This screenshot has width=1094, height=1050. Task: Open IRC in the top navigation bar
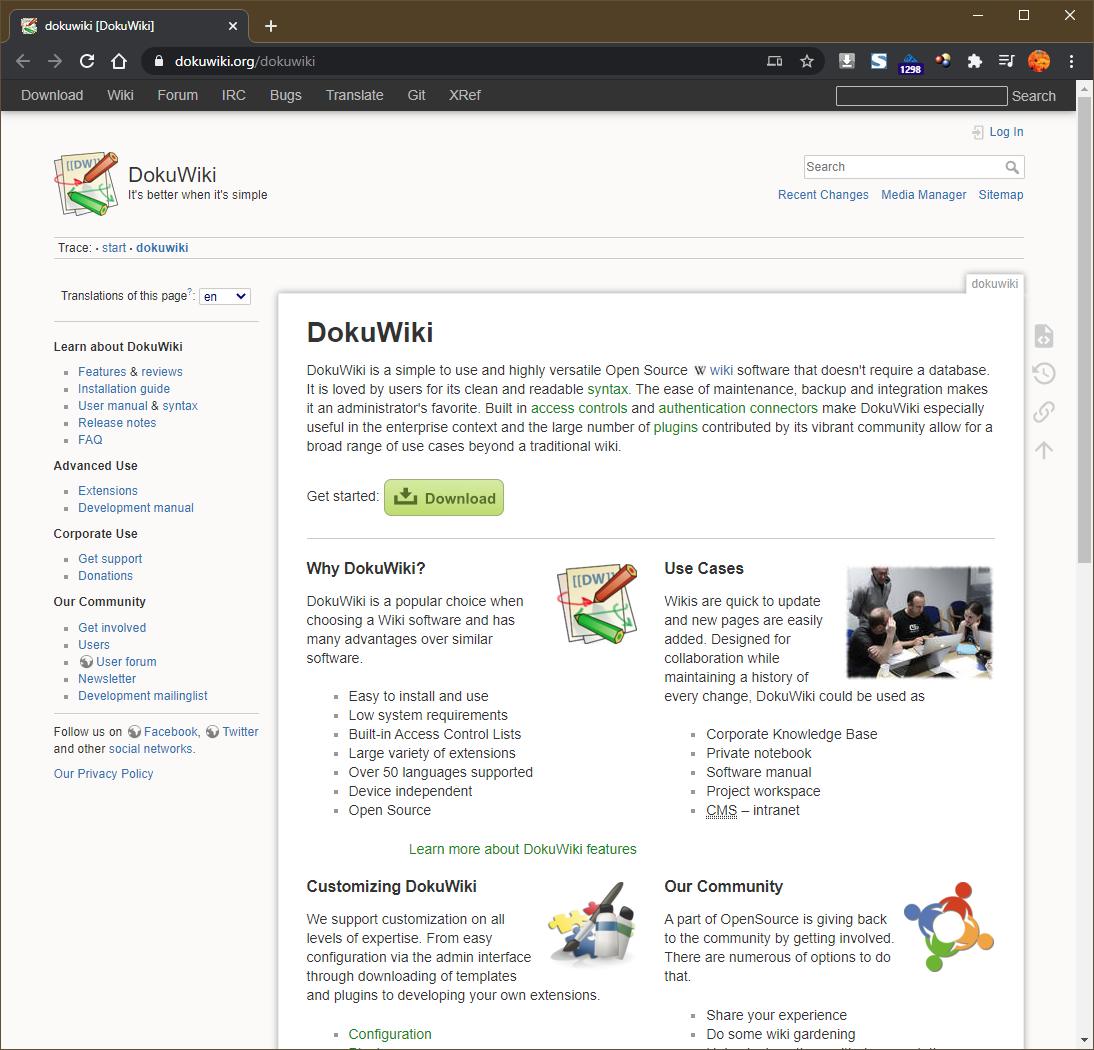pos(234,95)
